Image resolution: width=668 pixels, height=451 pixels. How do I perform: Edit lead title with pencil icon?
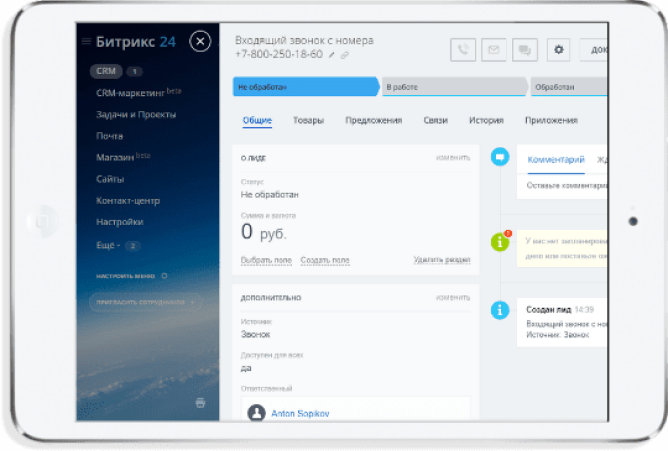(331, 55)
